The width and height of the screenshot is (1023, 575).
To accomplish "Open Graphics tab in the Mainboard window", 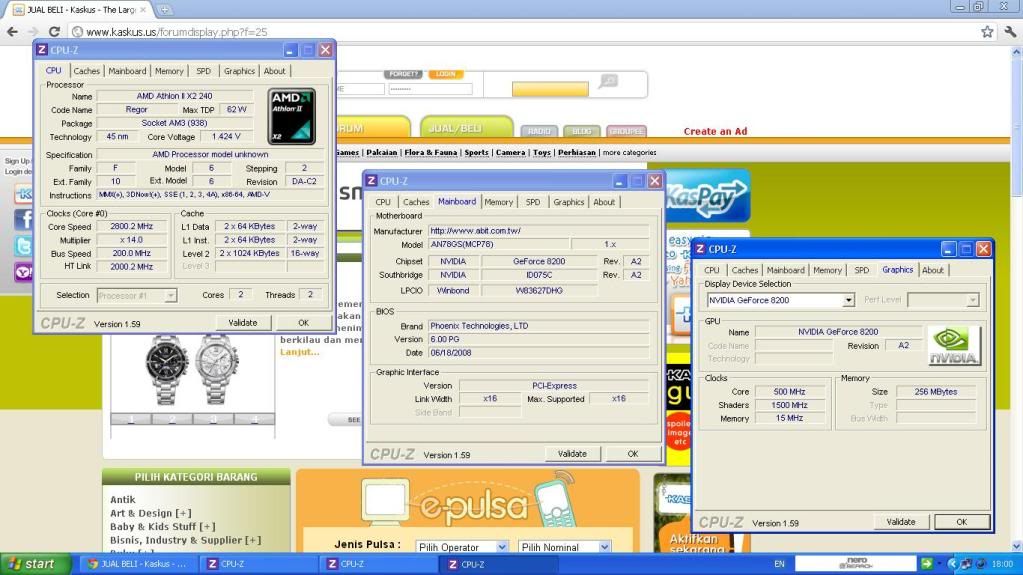I will [x=568, y=202].
